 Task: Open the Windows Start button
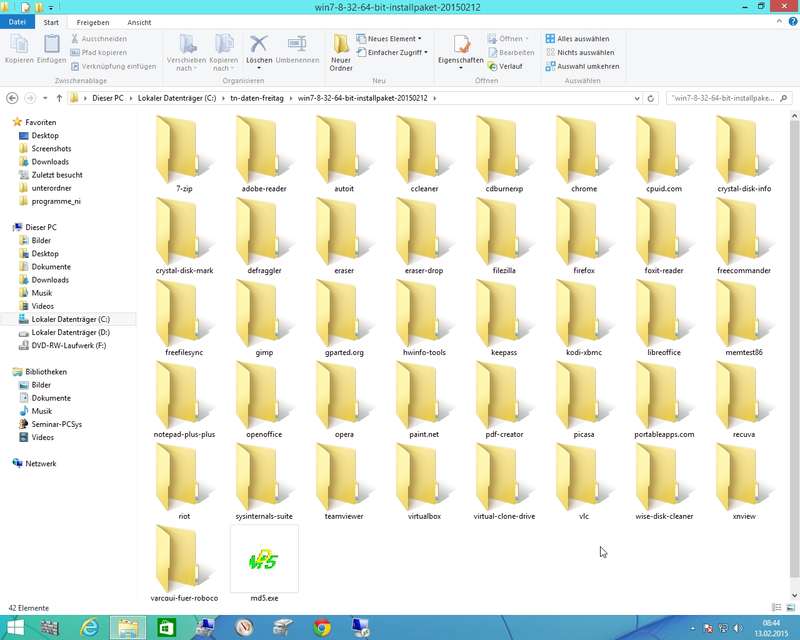tap(15, 628)
